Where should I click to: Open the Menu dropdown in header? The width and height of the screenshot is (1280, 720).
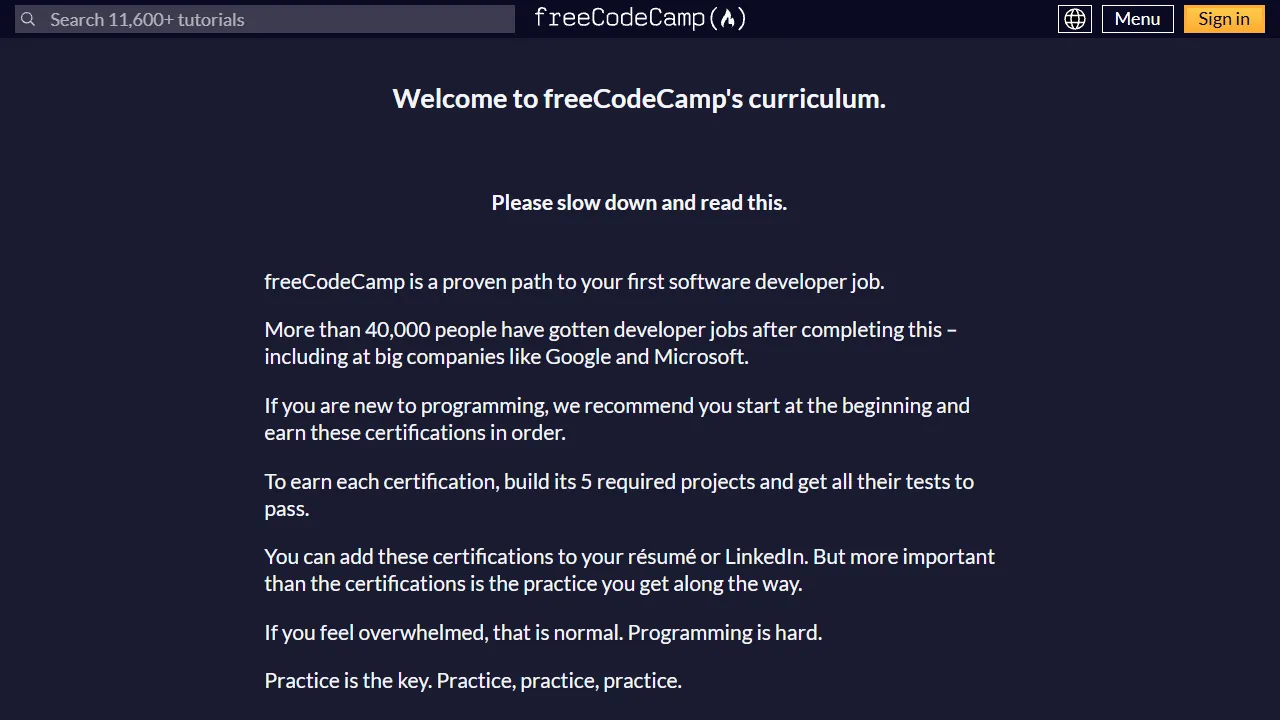click(x=1137, y=19)
